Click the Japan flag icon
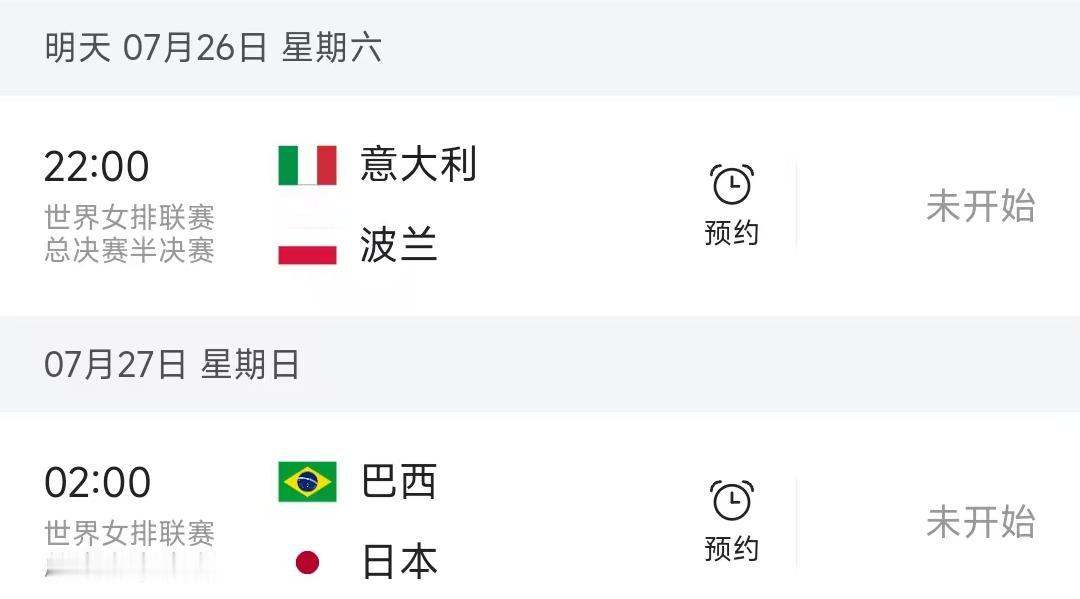Image resolution: width=1080 pixels, height=599 pixels. pyautogui.click(x=307, y=562)
